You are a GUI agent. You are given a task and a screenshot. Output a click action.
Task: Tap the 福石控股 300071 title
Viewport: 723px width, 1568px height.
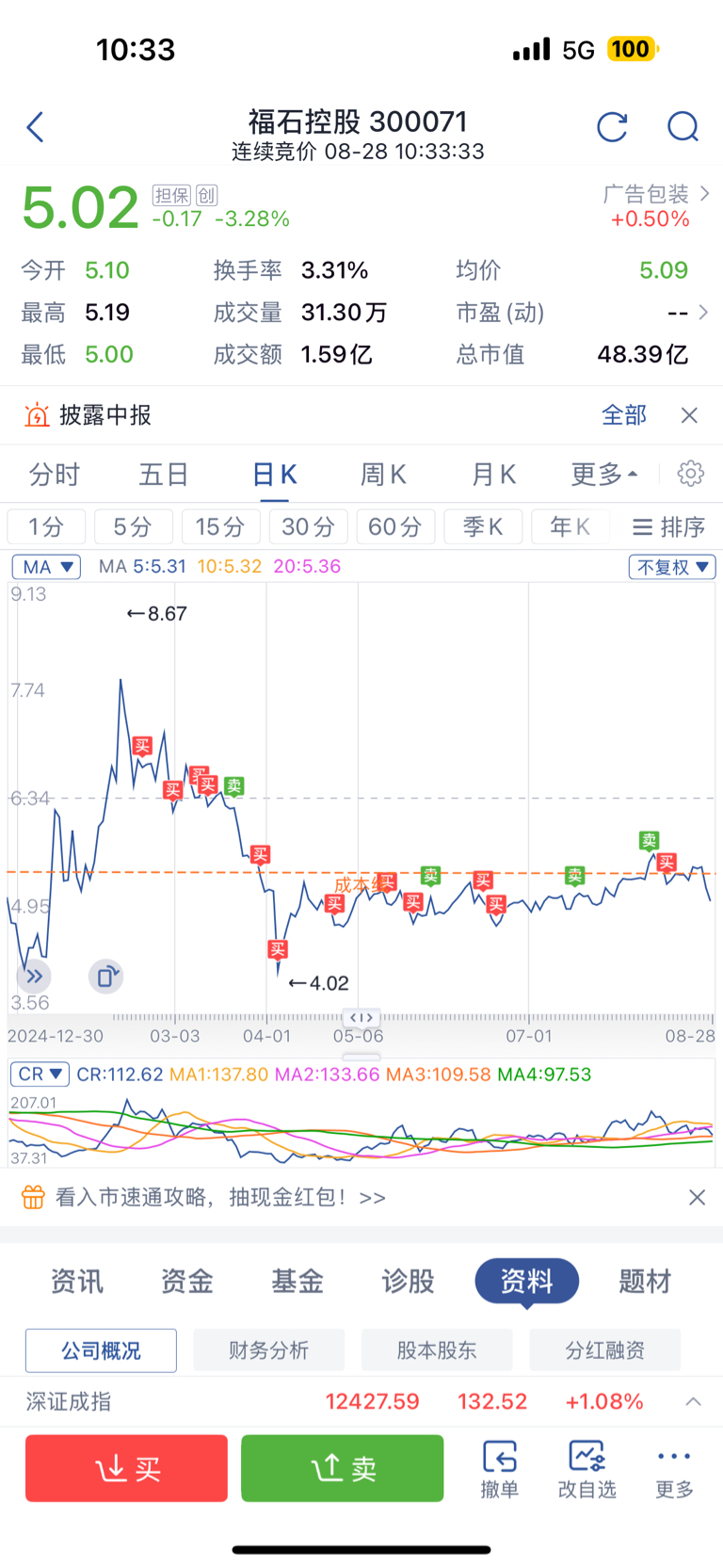click(358, 121)
